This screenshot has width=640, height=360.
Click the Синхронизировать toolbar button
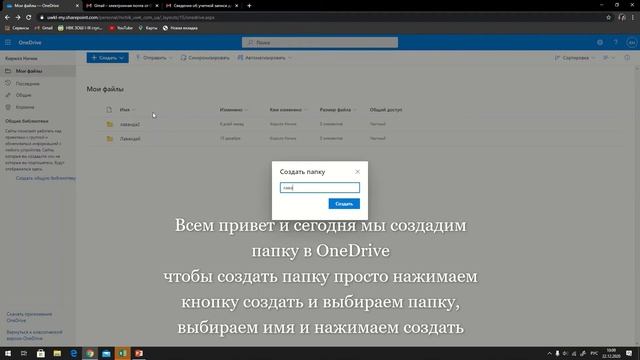pyautogui.click(x=205, y=58)
